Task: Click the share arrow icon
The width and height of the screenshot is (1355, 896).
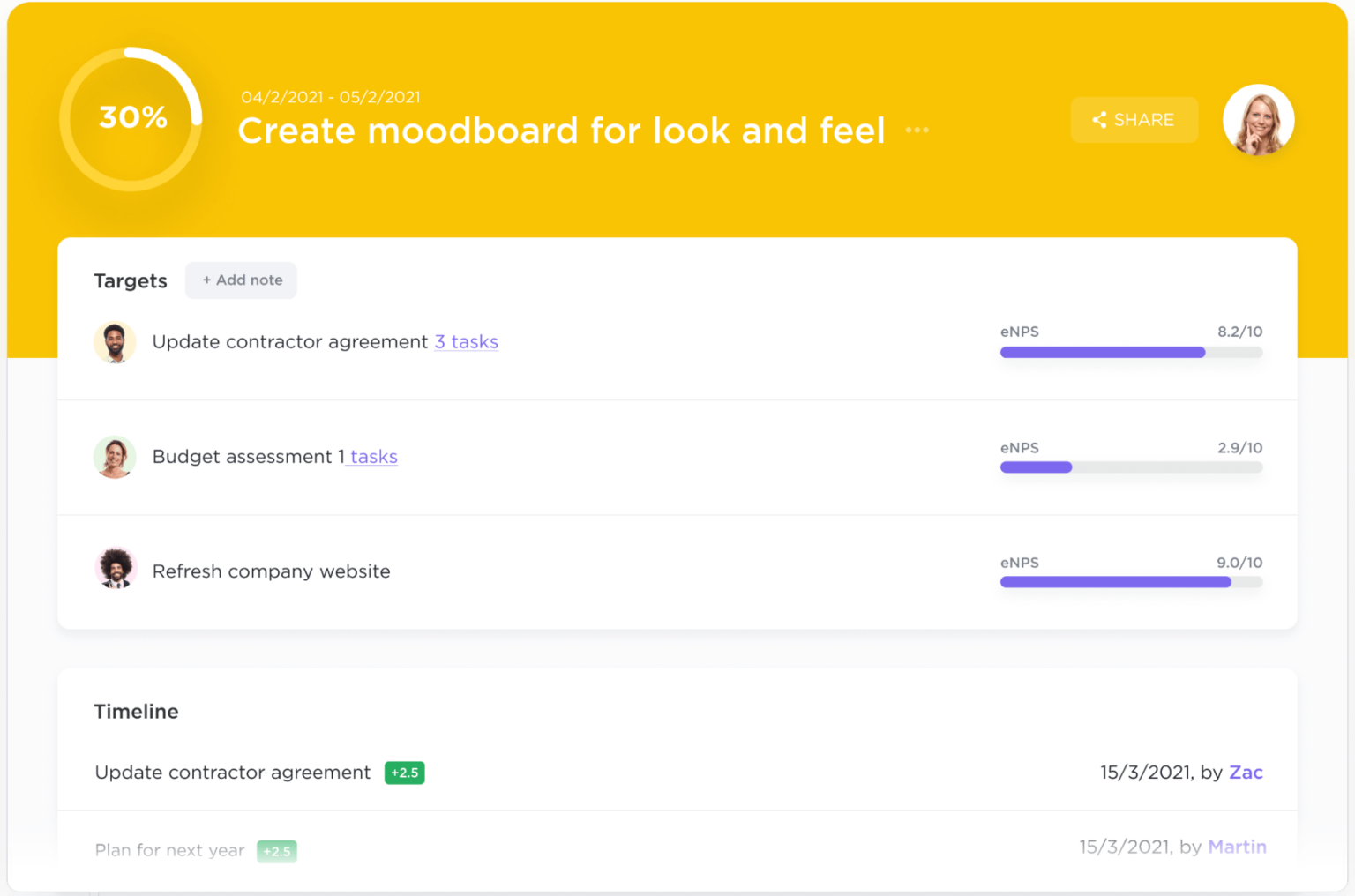Action: [x=1100, y=119]
